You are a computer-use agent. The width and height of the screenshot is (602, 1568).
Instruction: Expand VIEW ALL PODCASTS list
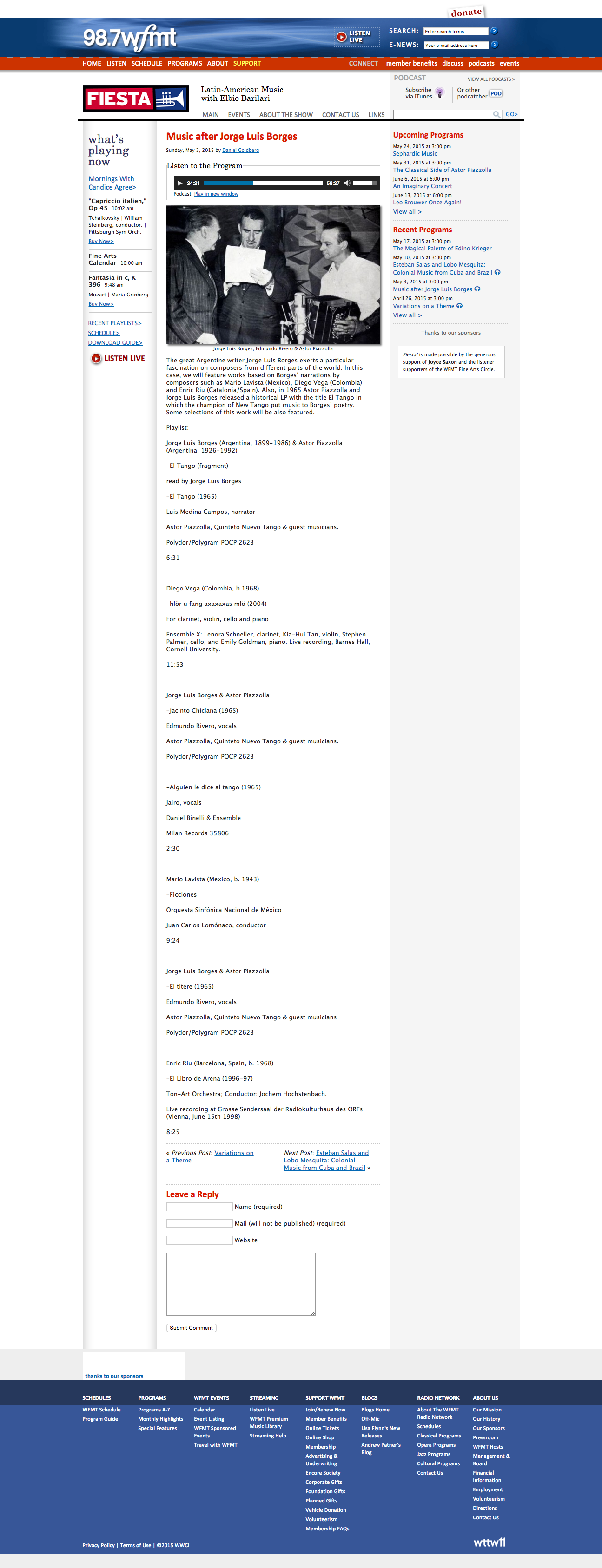click(490, 79)
